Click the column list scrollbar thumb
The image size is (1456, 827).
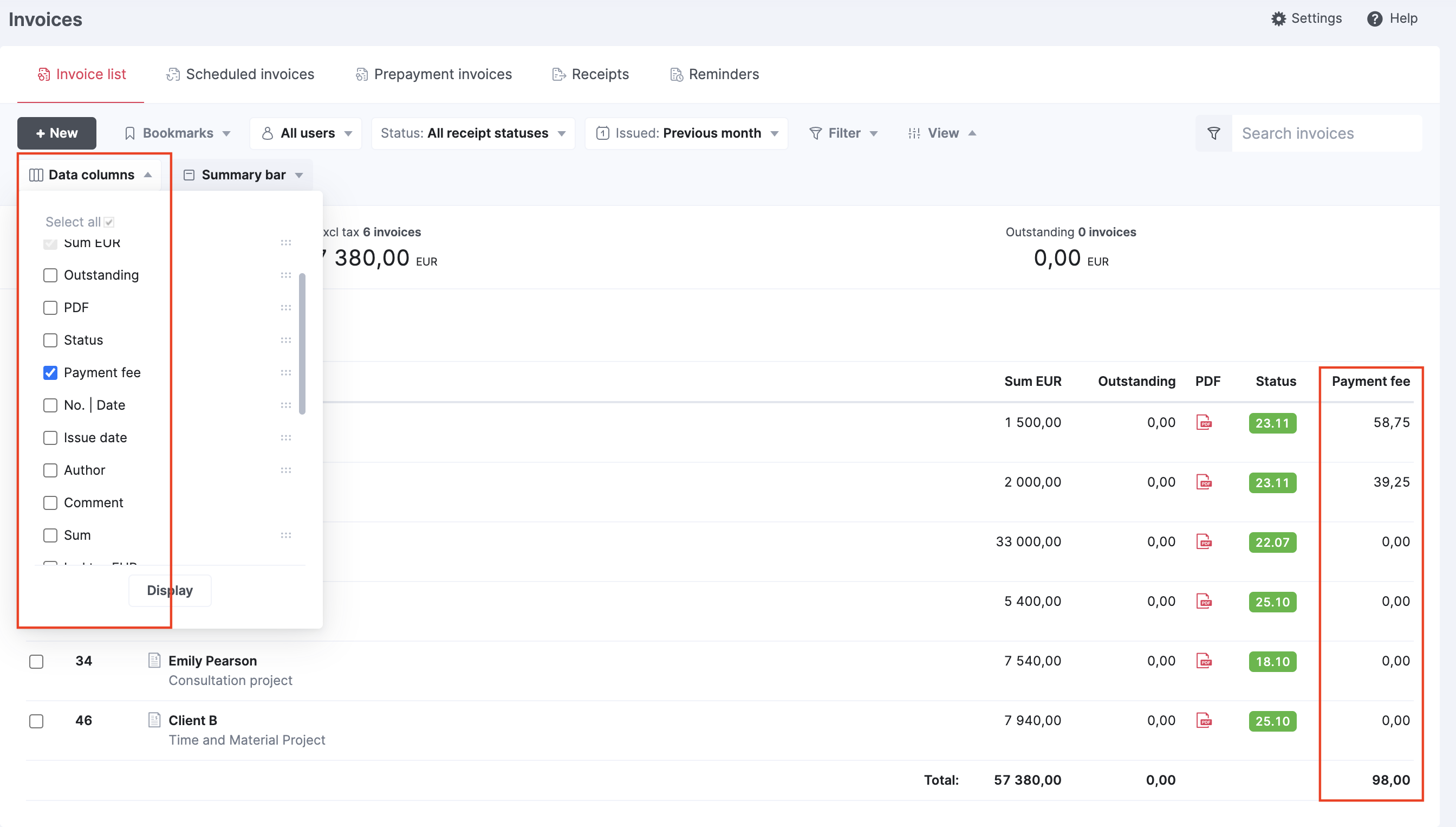point(302,344)
